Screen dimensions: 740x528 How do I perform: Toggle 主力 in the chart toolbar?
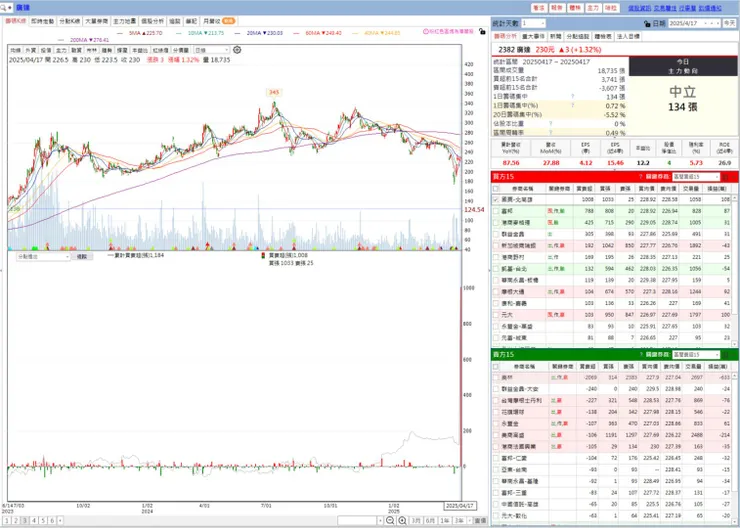[61, 50]
